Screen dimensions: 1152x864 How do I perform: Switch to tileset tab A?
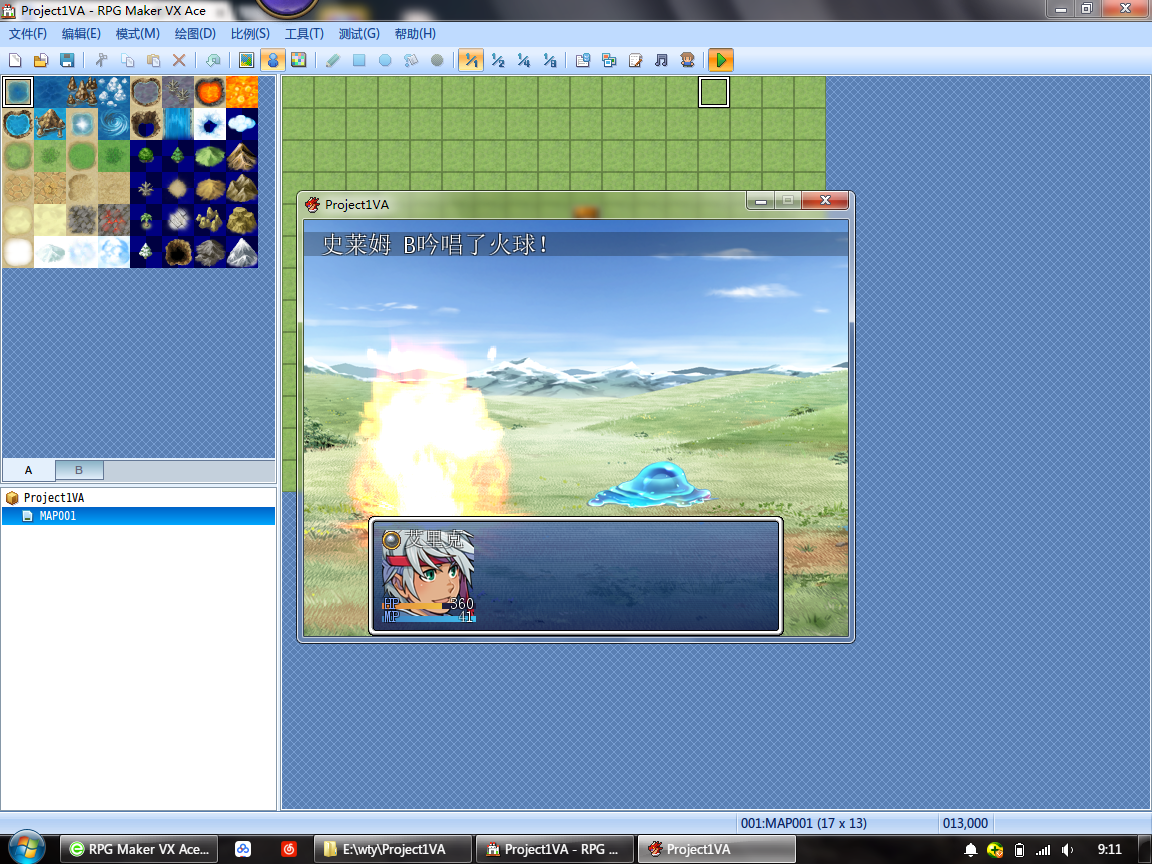point(29,470)
